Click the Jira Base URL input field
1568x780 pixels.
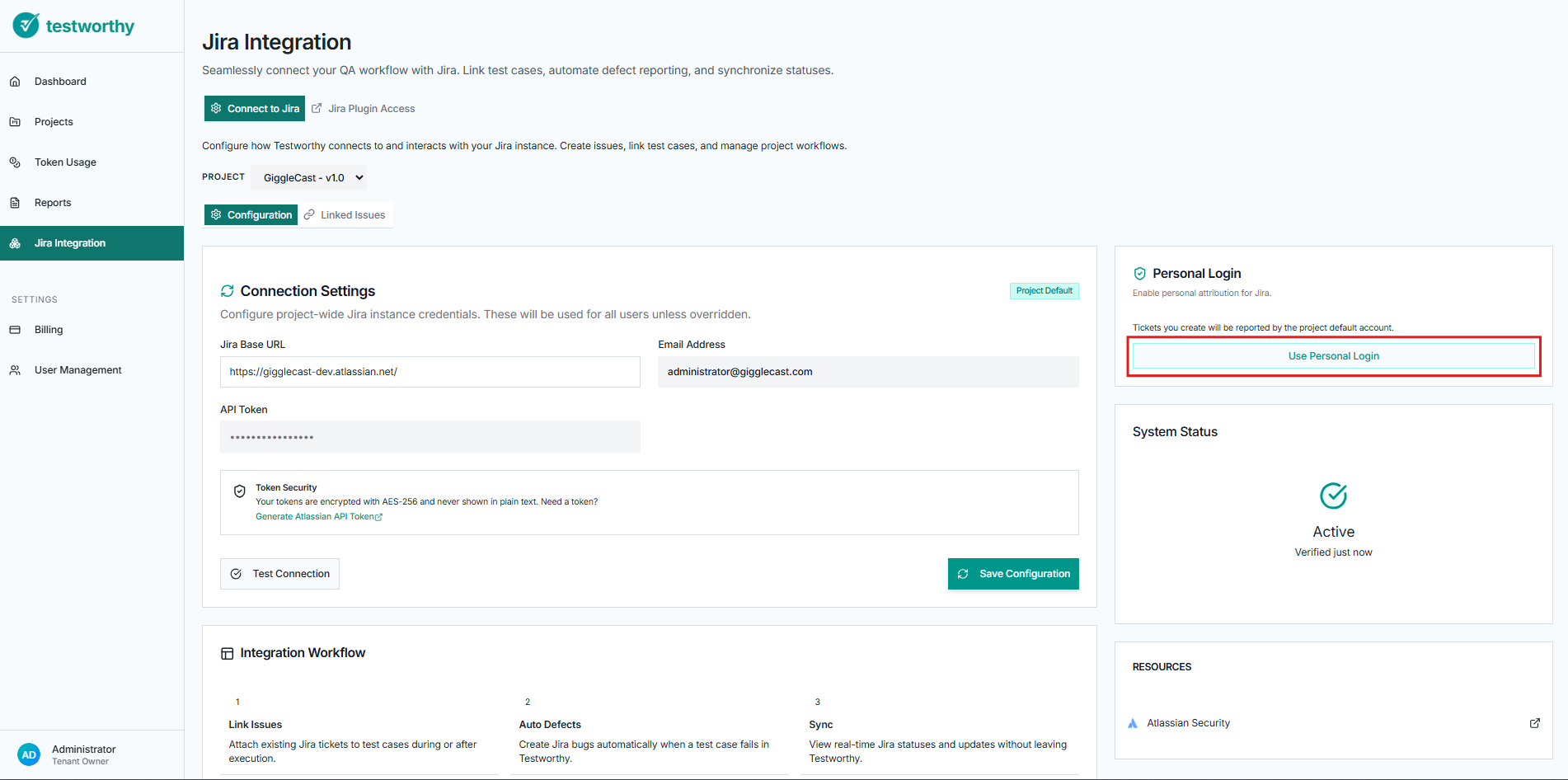pyautogui.click(x=430, y=372)
